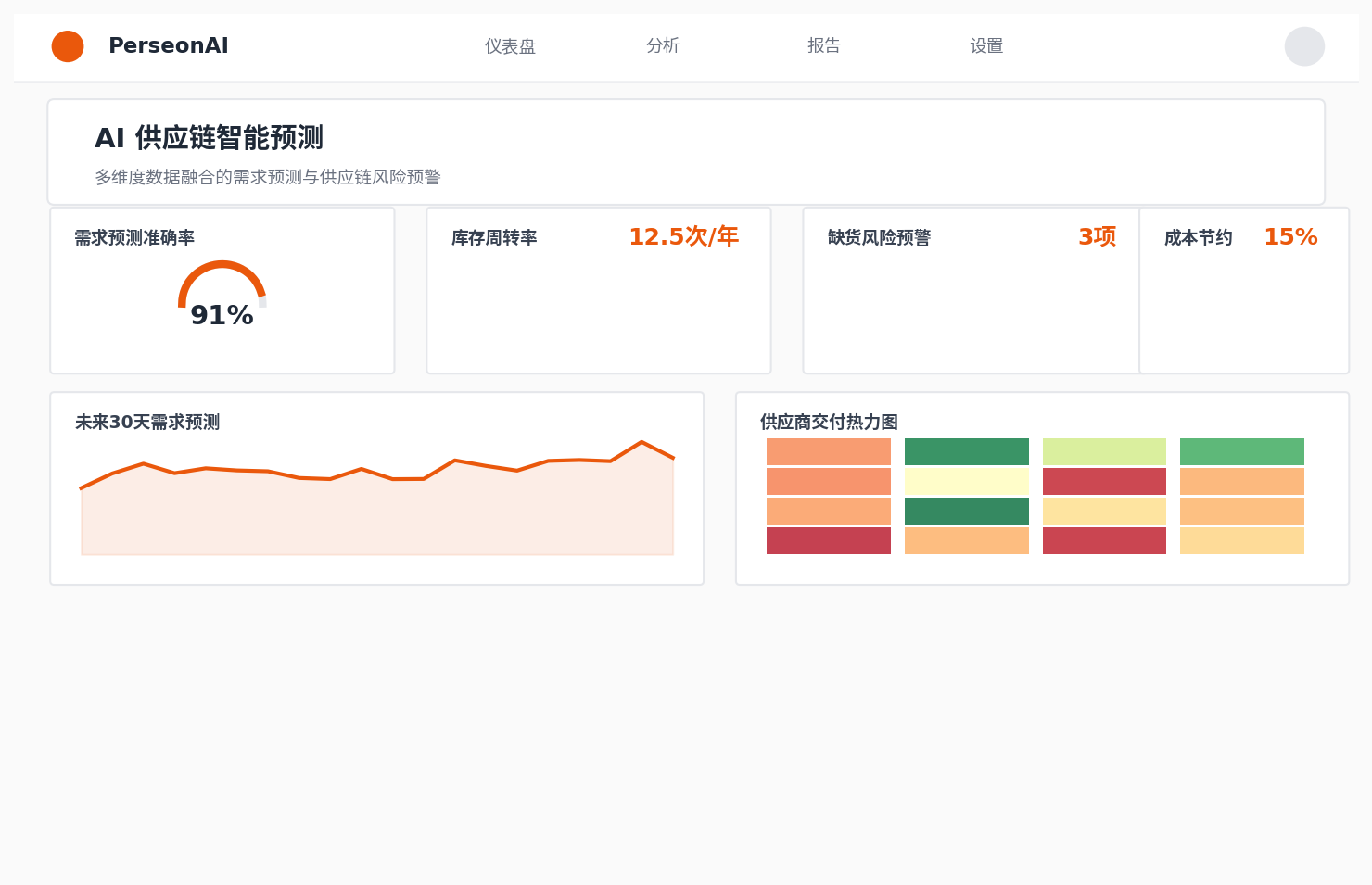Viewport: 1372px width, 885px height.
Task: Click the AI 供应链智能预测 heading
Action: coord(209,138)
